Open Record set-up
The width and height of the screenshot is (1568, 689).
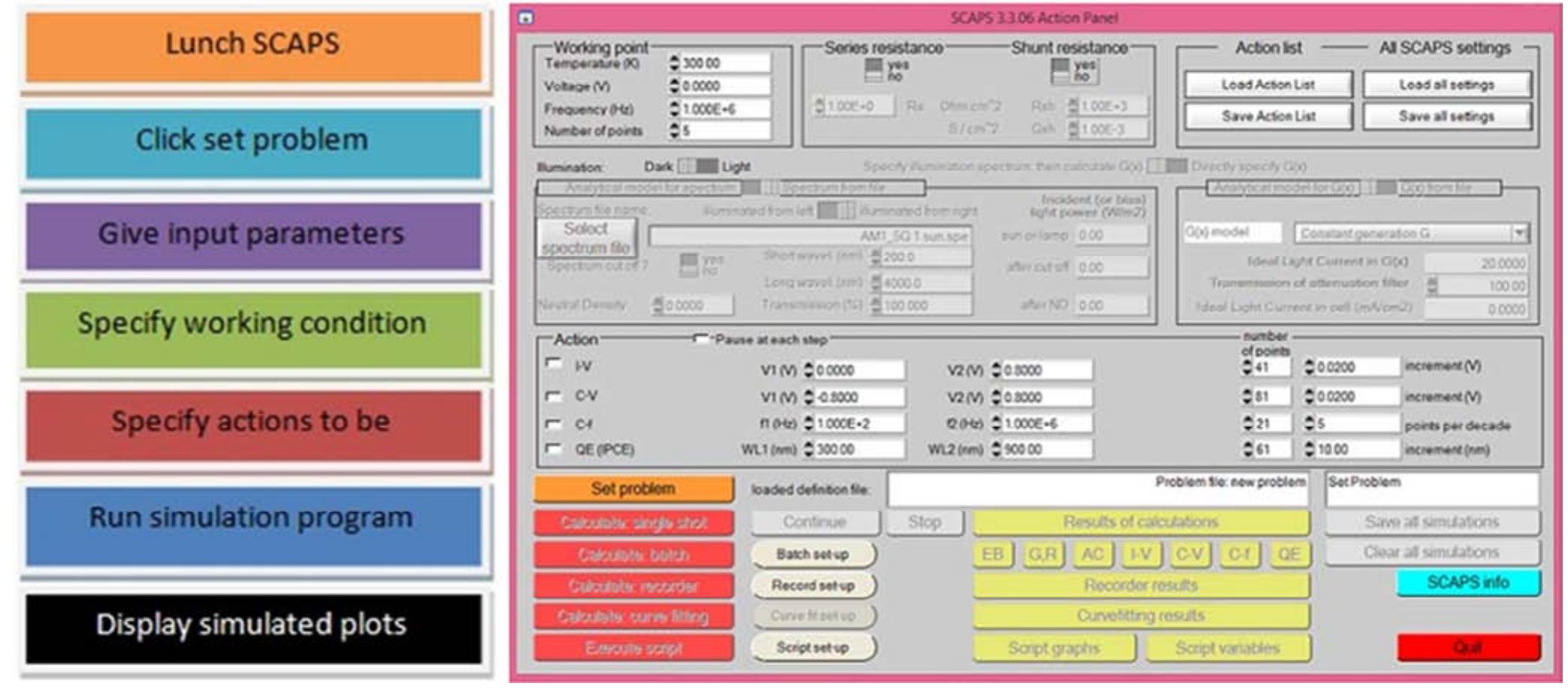[813, 586]
